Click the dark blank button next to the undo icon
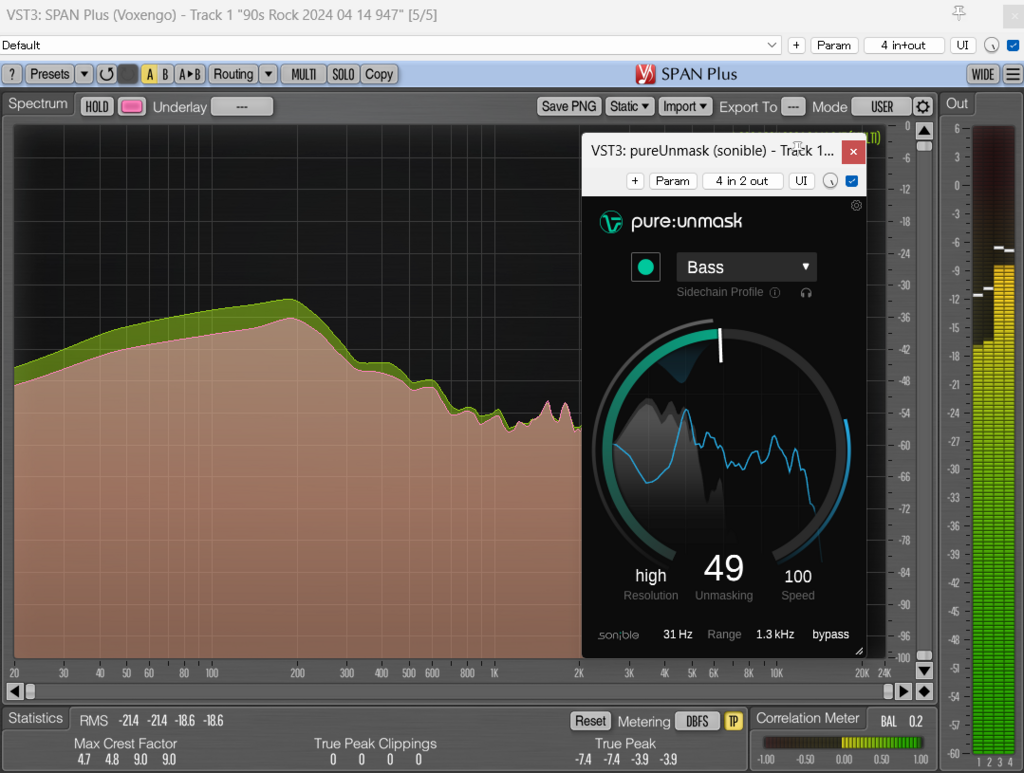Screen dimensions: 1024x773 (x=127, y=74)
